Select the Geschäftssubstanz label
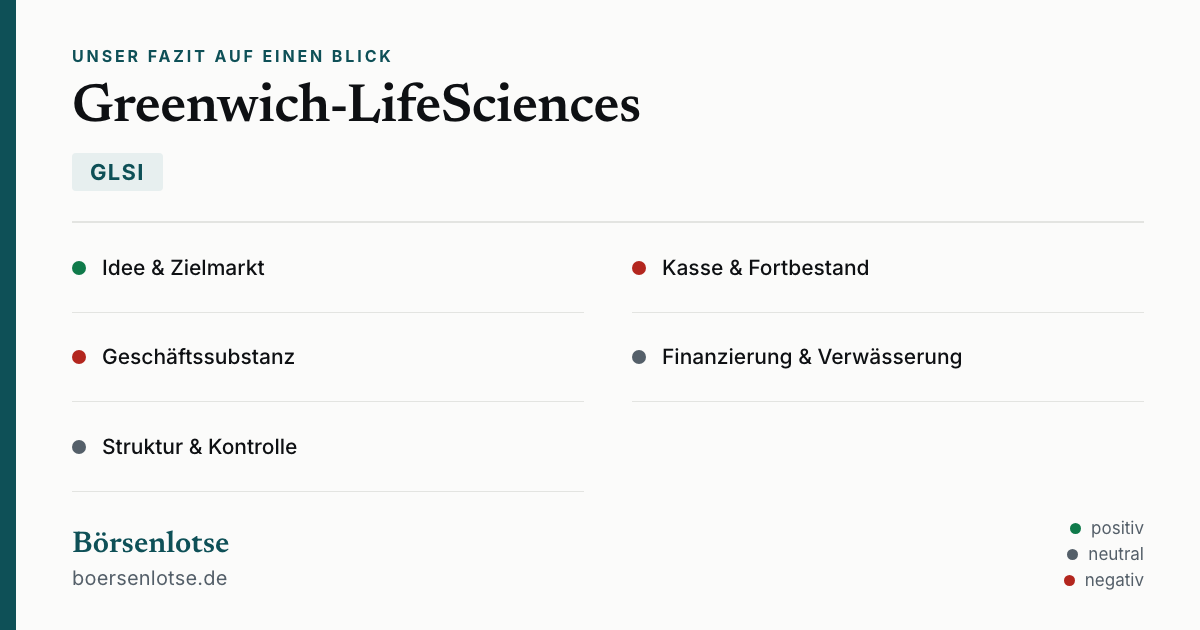The image size is (1200, 630). (x=198, y=357)
